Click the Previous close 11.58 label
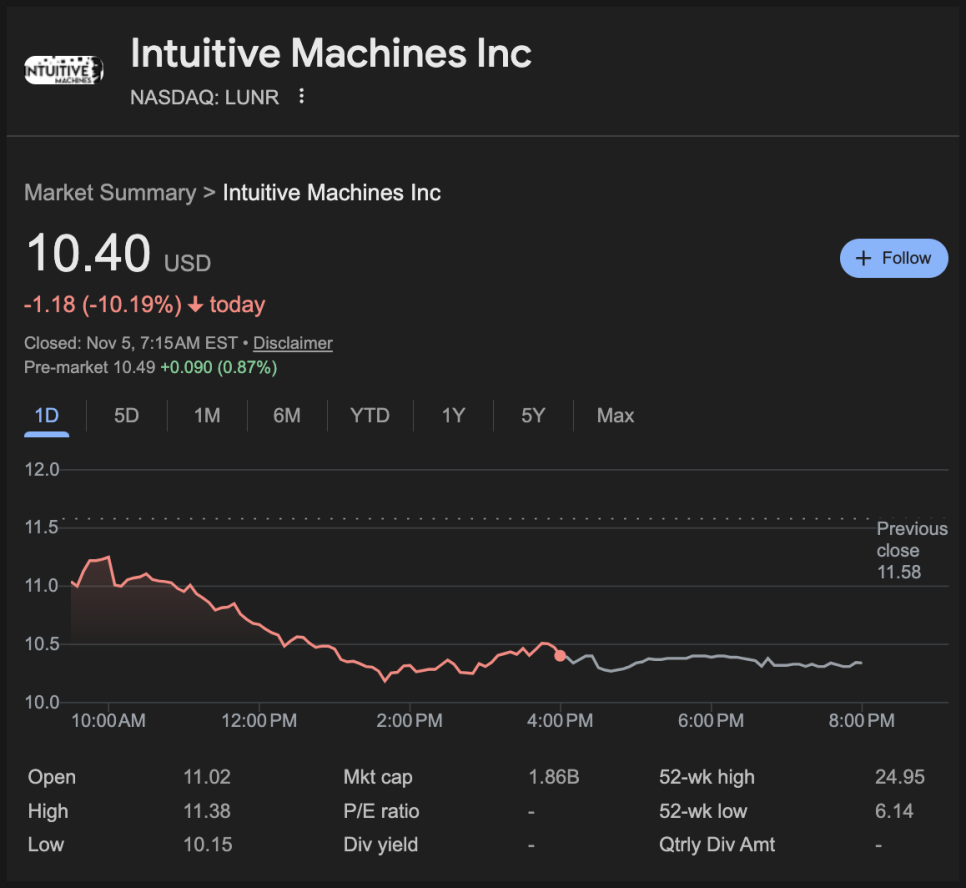The width and height of the screenshot is (966, 888). 911,550
